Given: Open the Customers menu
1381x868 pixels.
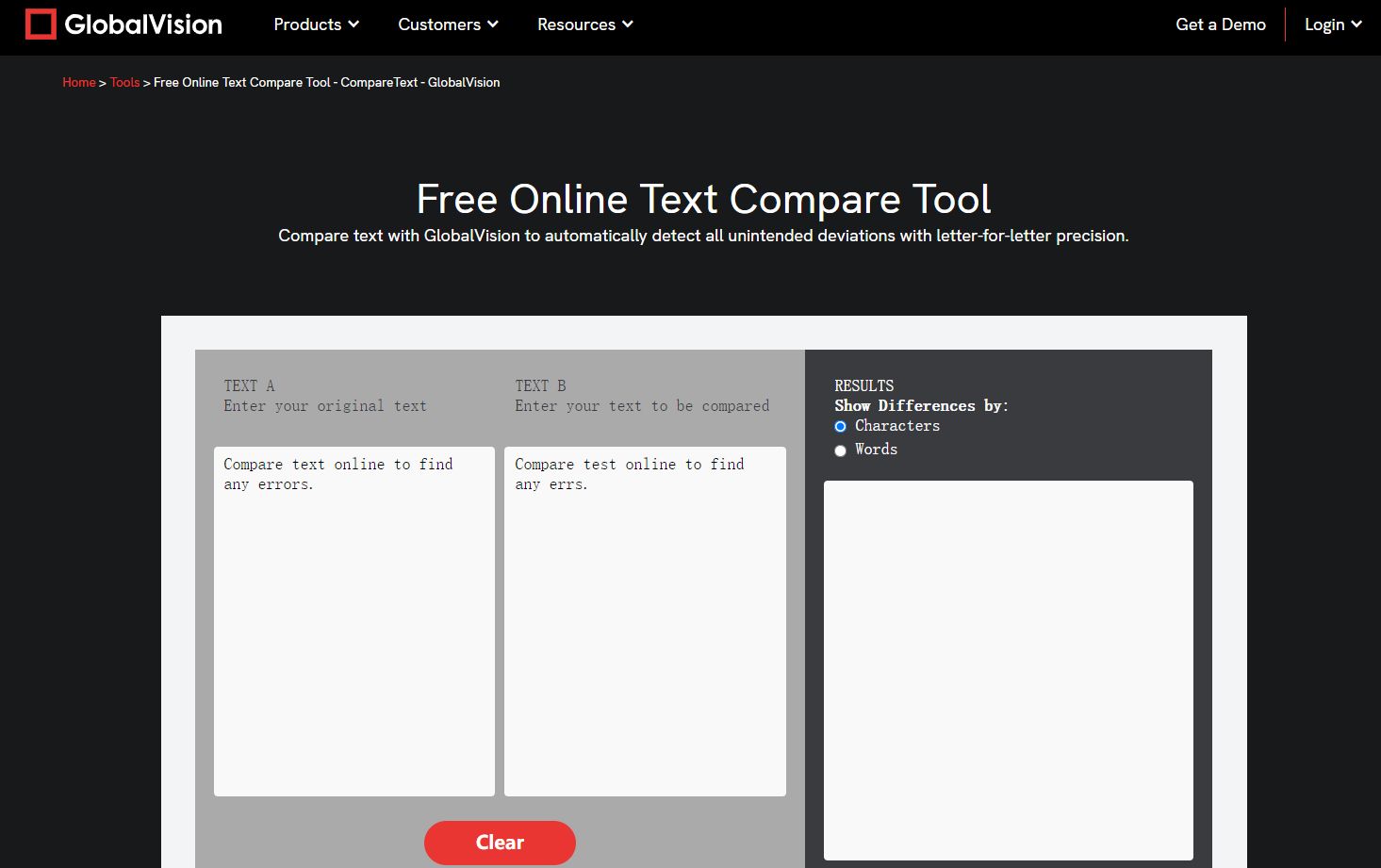Looking at the screenshot, I should pos(448,25).
